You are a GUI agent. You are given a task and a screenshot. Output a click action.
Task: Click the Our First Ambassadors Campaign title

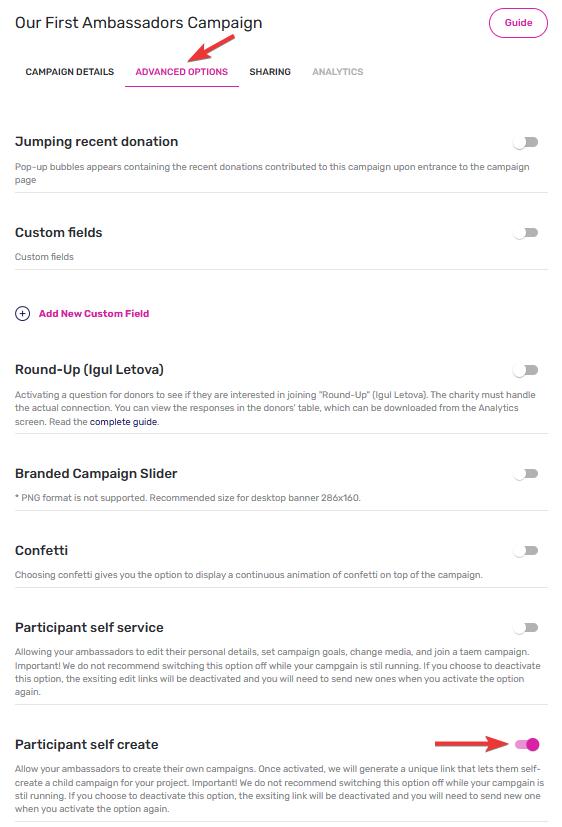(x=139, y=23)
